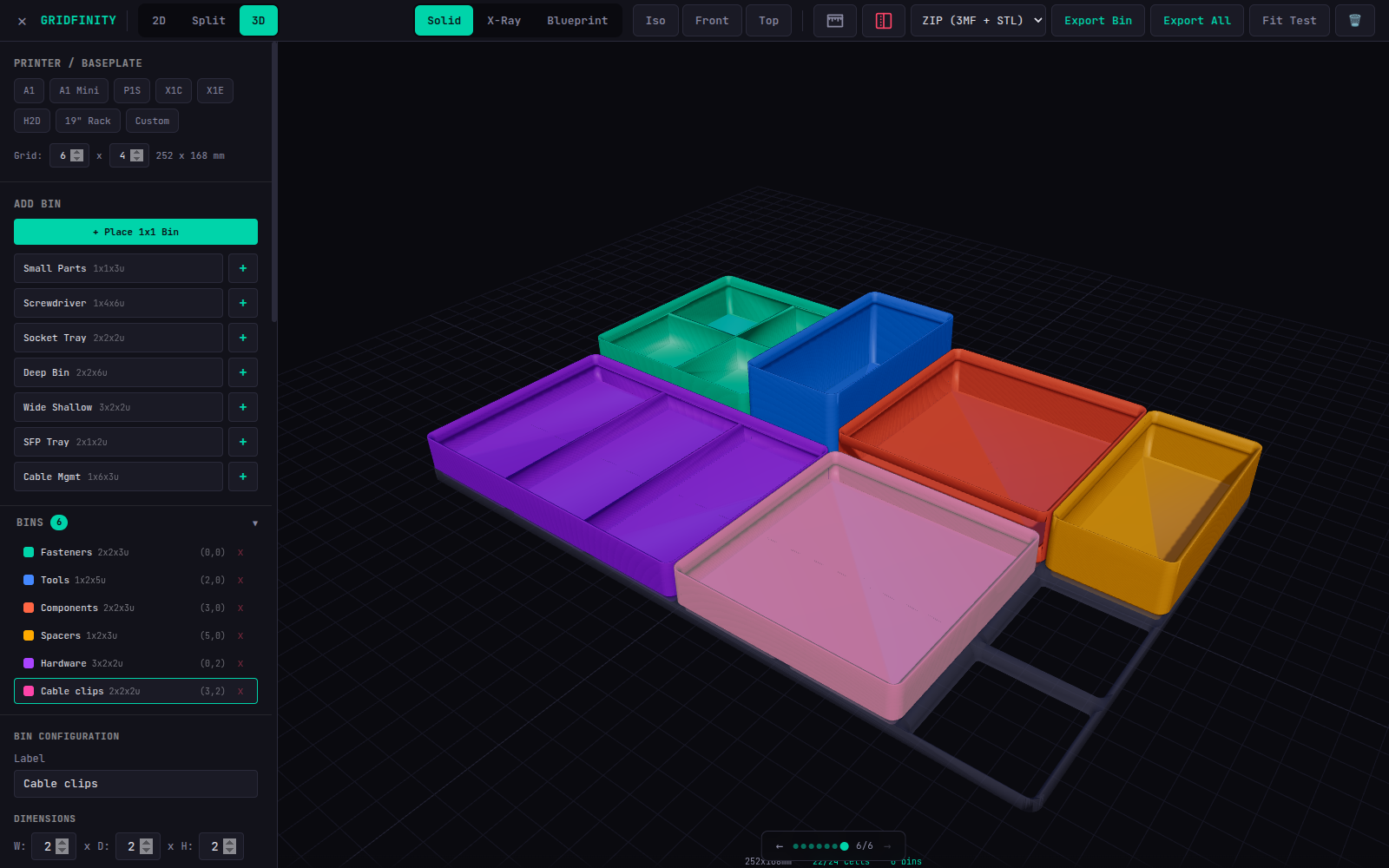The width and height of the screenshot is (1389, 868).
Task: Enable X-Ray render style
Action: coord(504,21)
